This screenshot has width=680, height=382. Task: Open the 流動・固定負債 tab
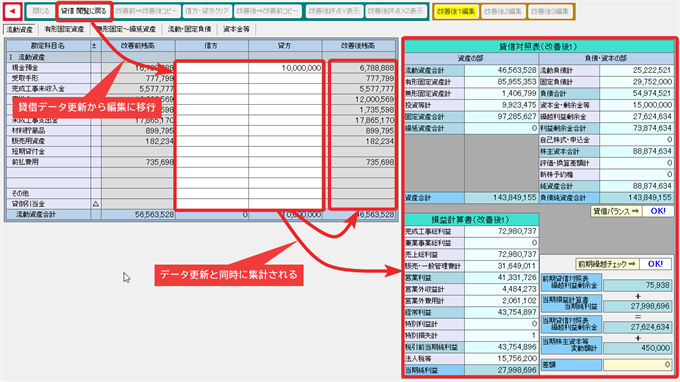pos(190,29)
